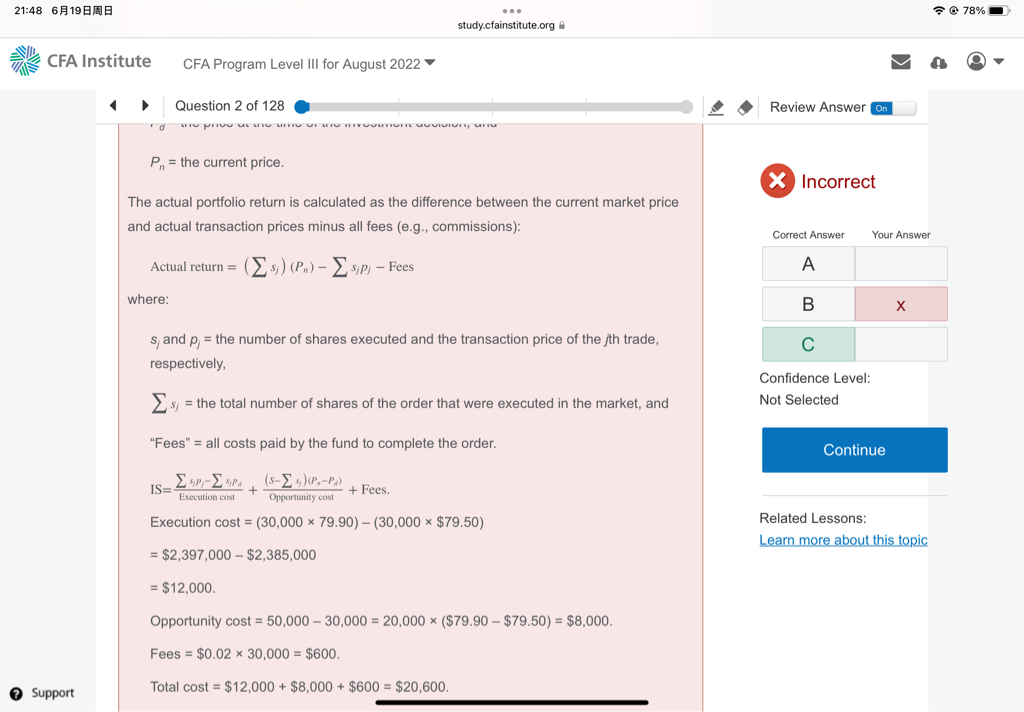Select answer option A
This screenshot has width=1024, height=712.
coord(808,264)
